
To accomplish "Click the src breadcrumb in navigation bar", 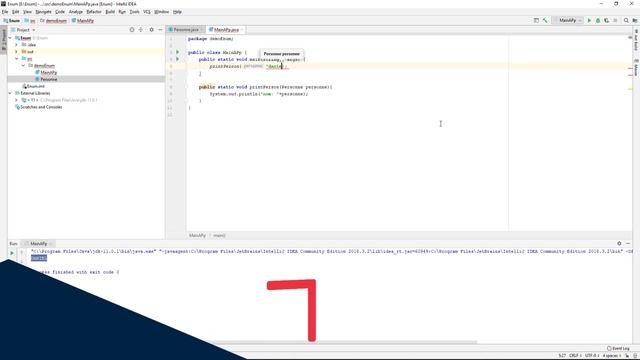I will coord(30,20).
